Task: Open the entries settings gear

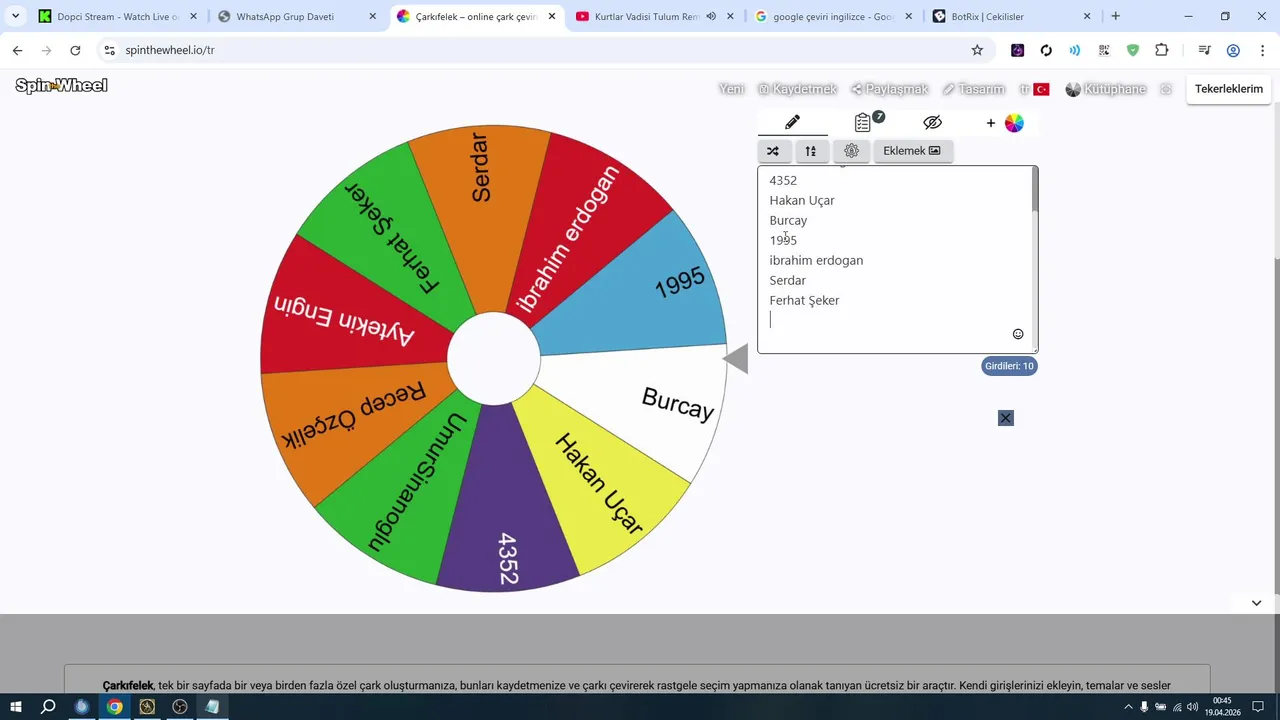Action: (851, 151)
